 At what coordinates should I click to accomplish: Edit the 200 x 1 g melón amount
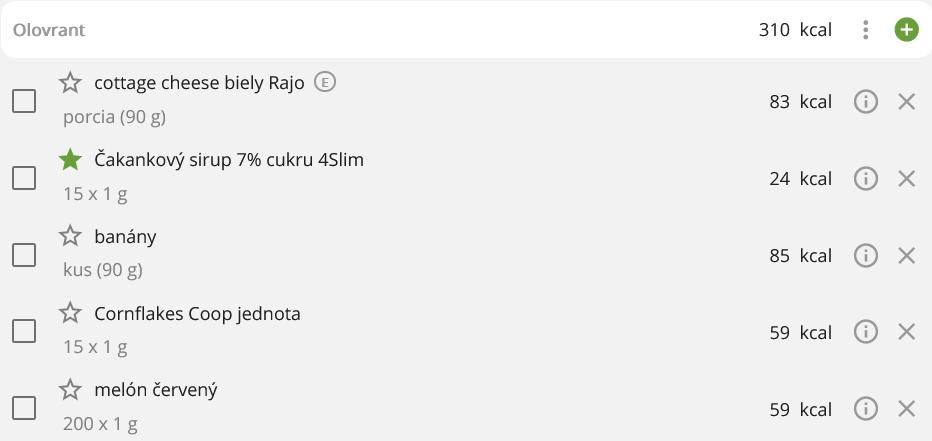coord(100,424)
